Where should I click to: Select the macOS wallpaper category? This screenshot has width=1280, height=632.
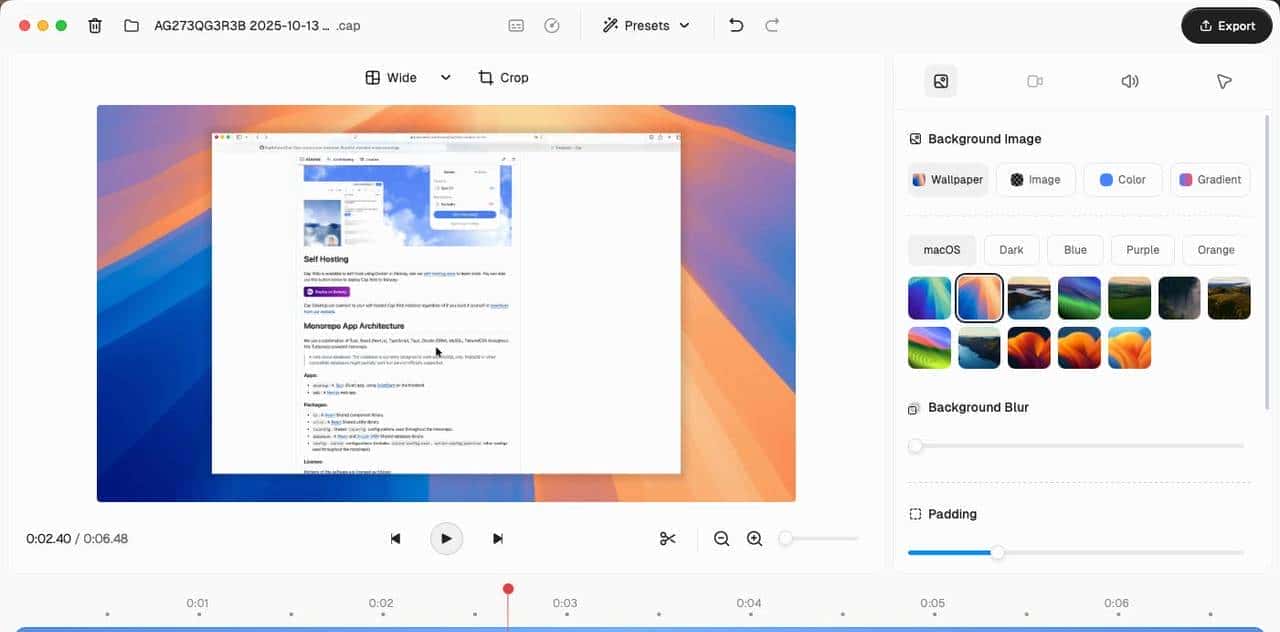pos(942,250)
